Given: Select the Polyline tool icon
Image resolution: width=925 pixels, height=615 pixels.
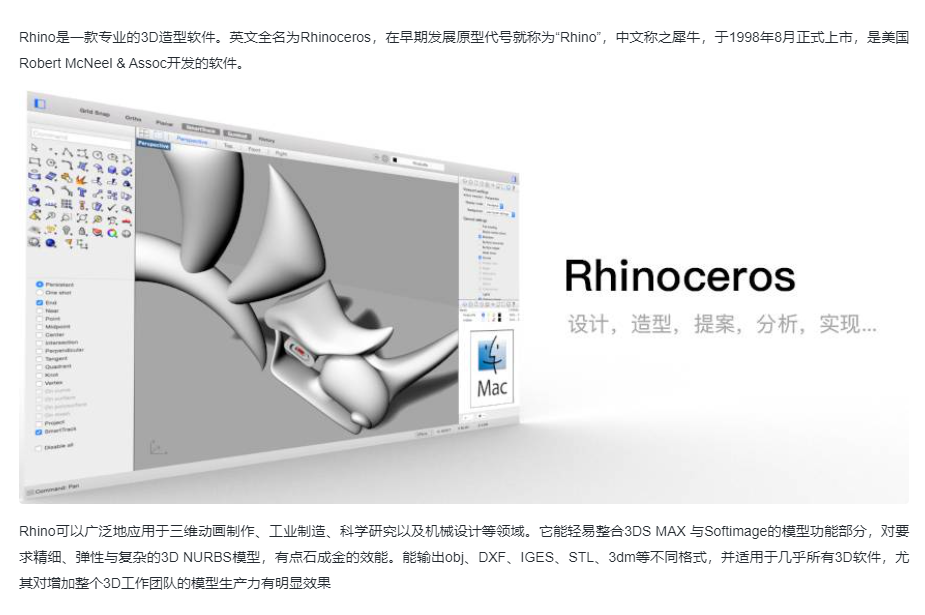Looking at the screenshot, I should (67, 152).
